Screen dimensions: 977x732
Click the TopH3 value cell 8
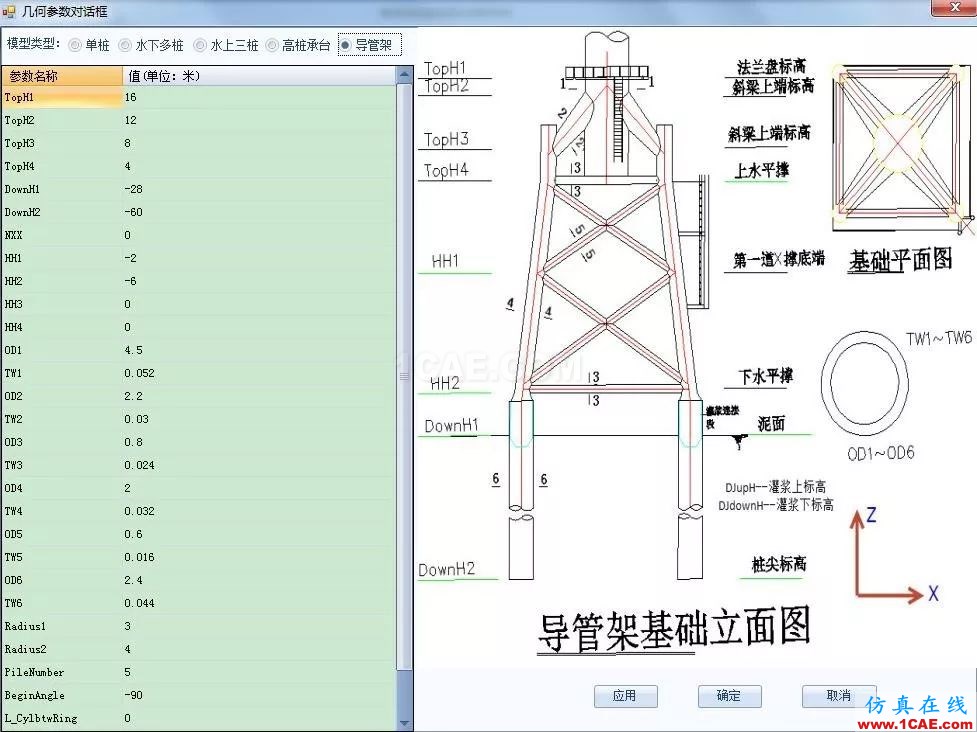click(259, 143)
